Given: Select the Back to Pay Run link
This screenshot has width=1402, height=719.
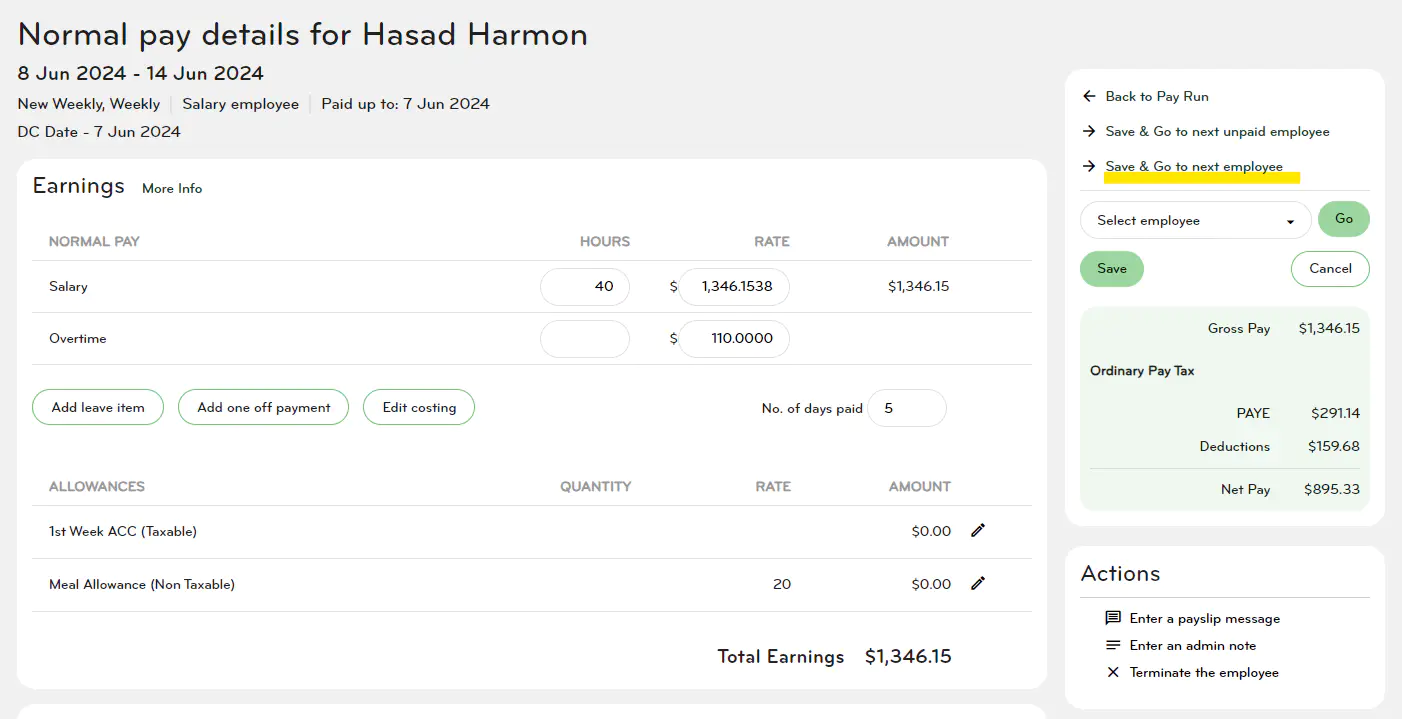Looking at the screenshot, I should point(1155,96).
